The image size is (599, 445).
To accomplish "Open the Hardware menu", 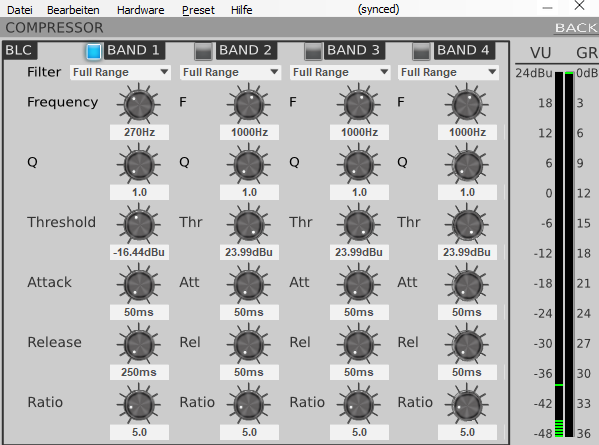I will pos(141,10).
